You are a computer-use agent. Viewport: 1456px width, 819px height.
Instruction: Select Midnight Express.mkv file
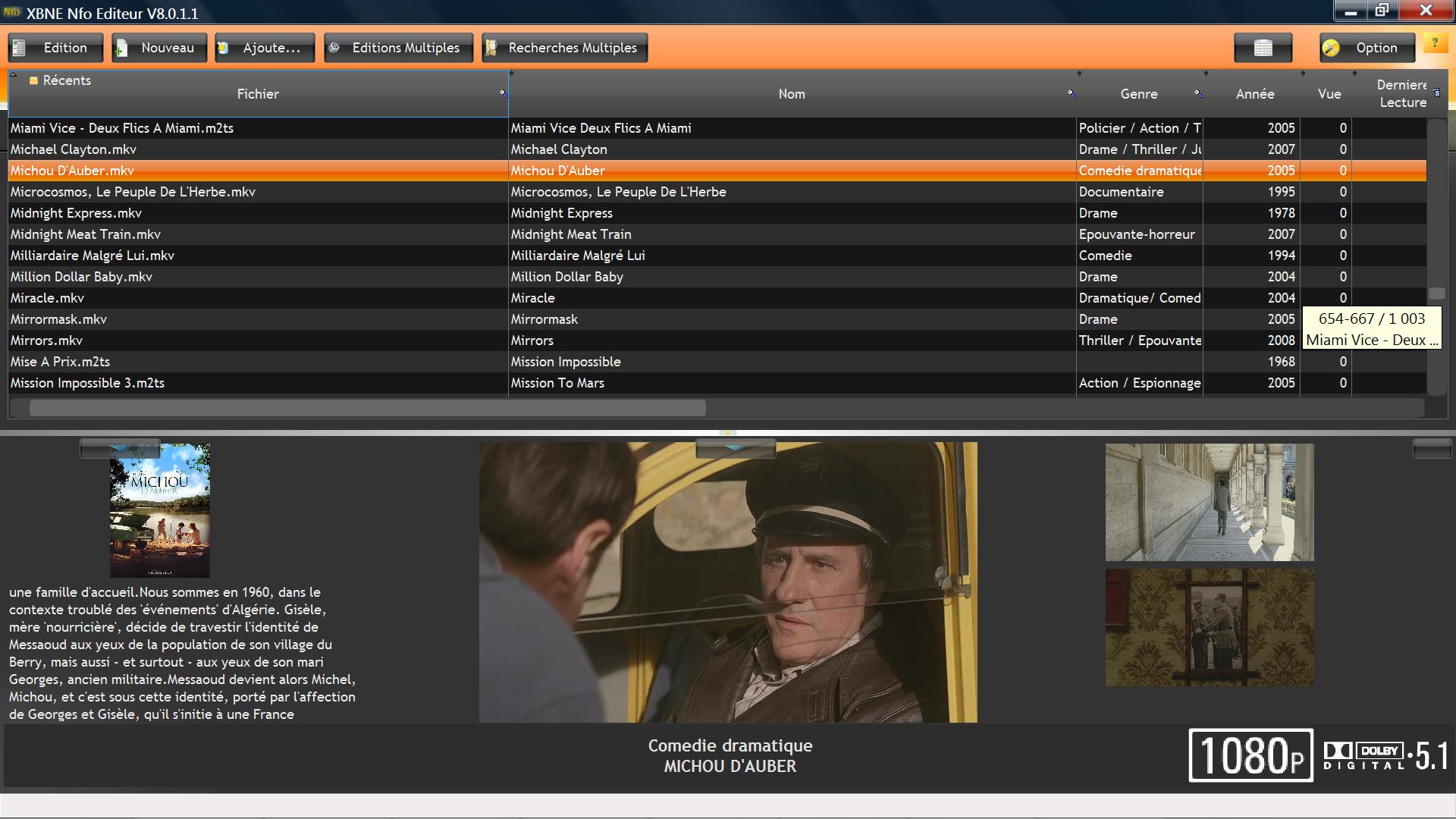[258, 213]
